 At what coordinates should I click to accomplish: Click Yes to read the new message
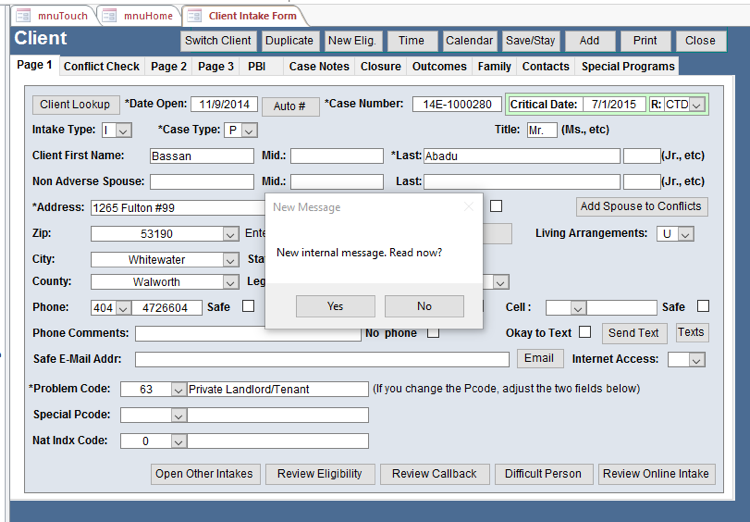pos(335,306)
